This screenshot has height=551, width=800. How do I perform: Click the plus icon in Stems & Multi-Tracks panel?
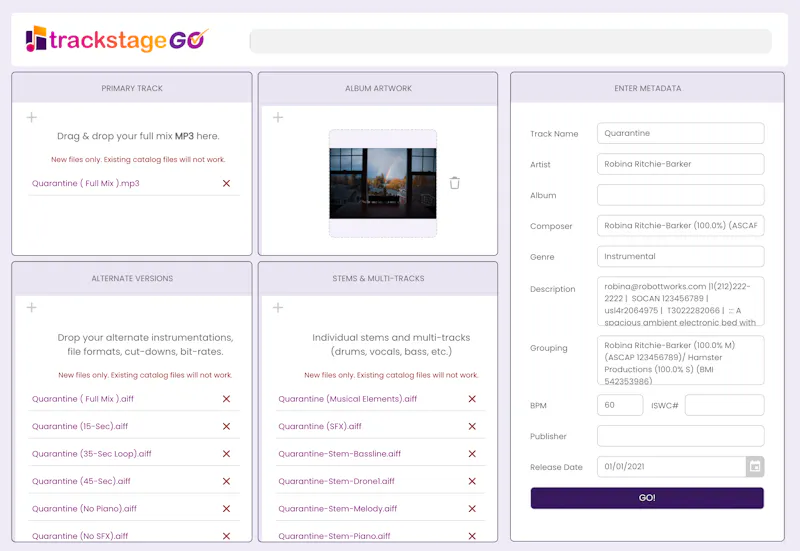pyautogui.click(x=278, y=307)
